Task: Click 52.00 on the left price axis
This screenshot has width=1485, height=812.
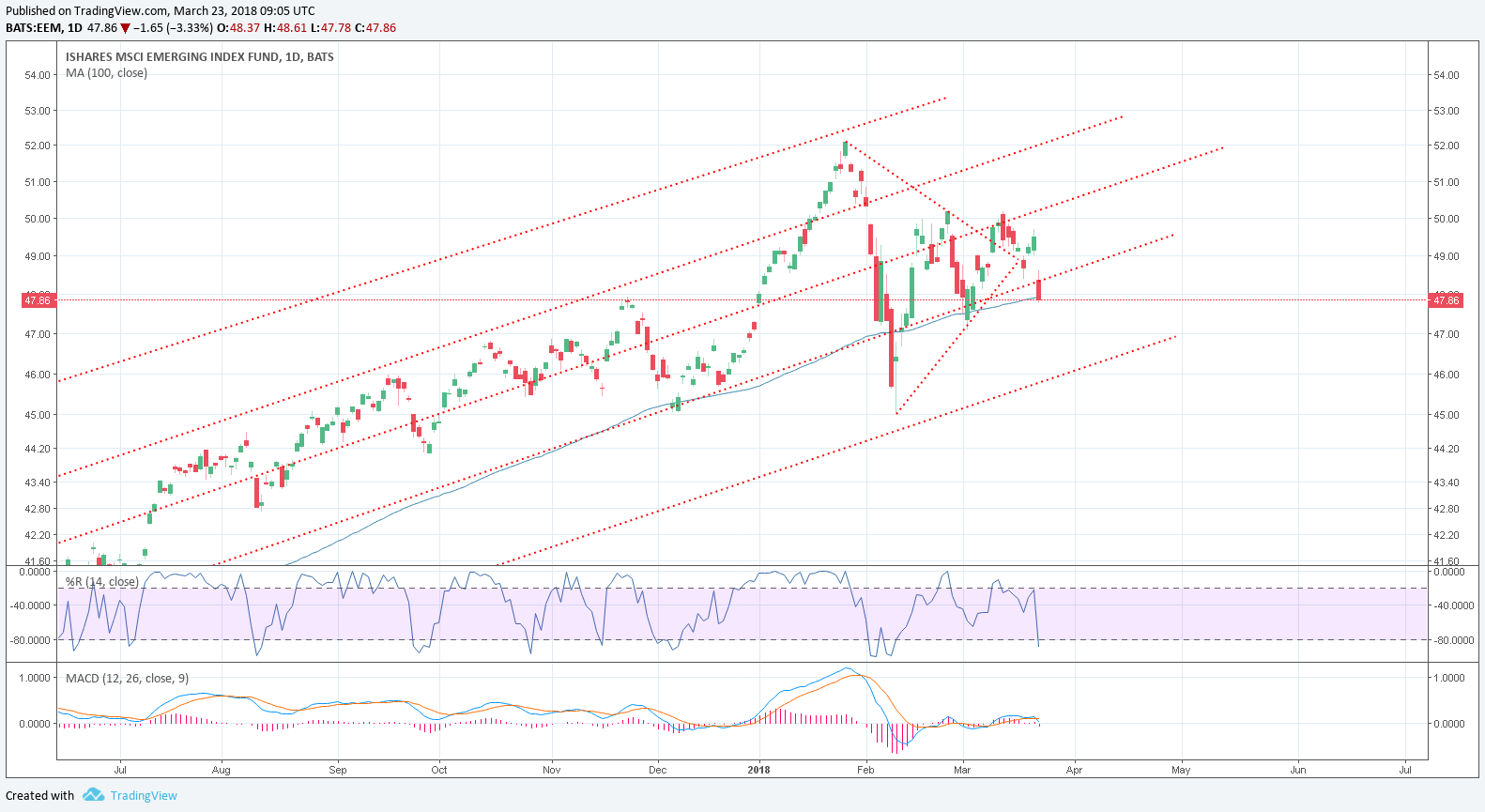Action: coord(38,146)
